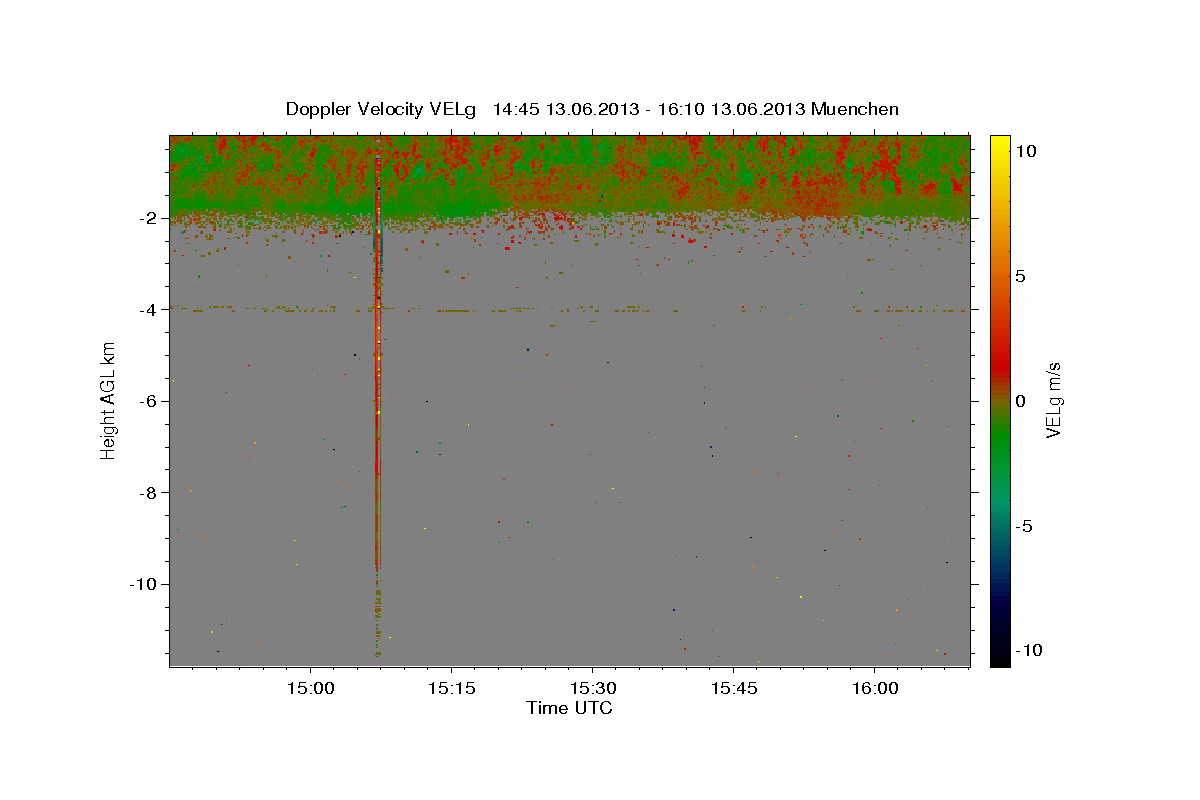Click the colorbar value 5
Screen dimensions: 1200x800
[1020, 276]
